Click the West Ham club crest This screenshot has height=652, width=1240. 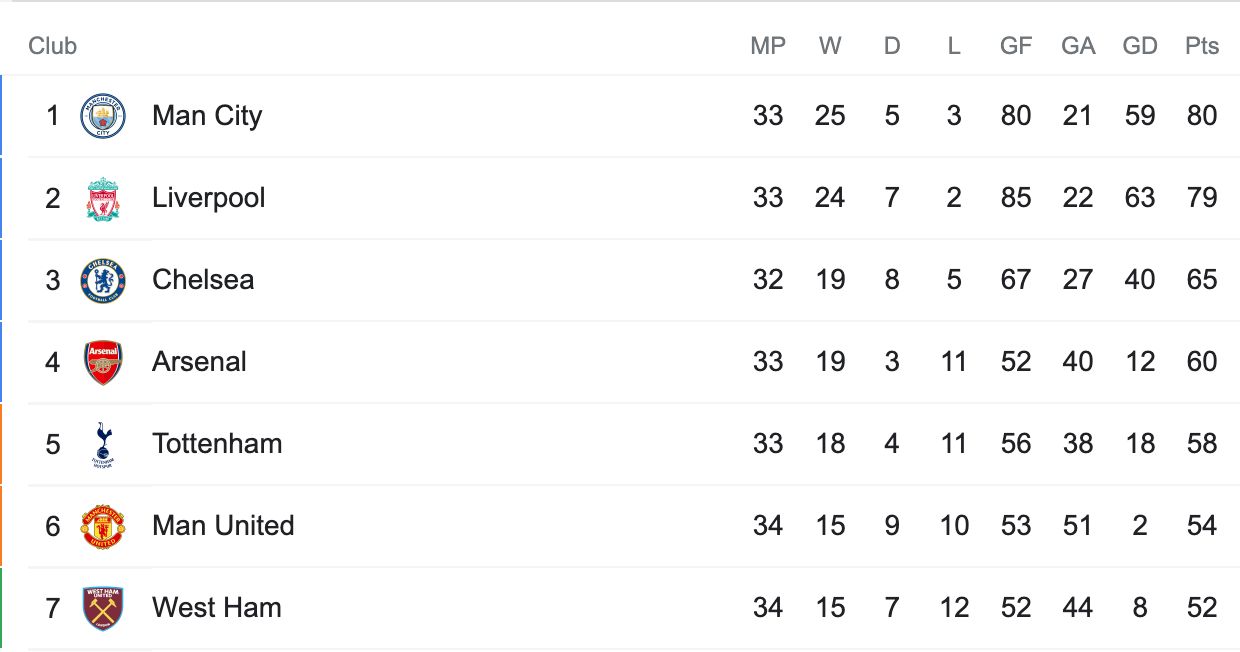coord(103,608)
